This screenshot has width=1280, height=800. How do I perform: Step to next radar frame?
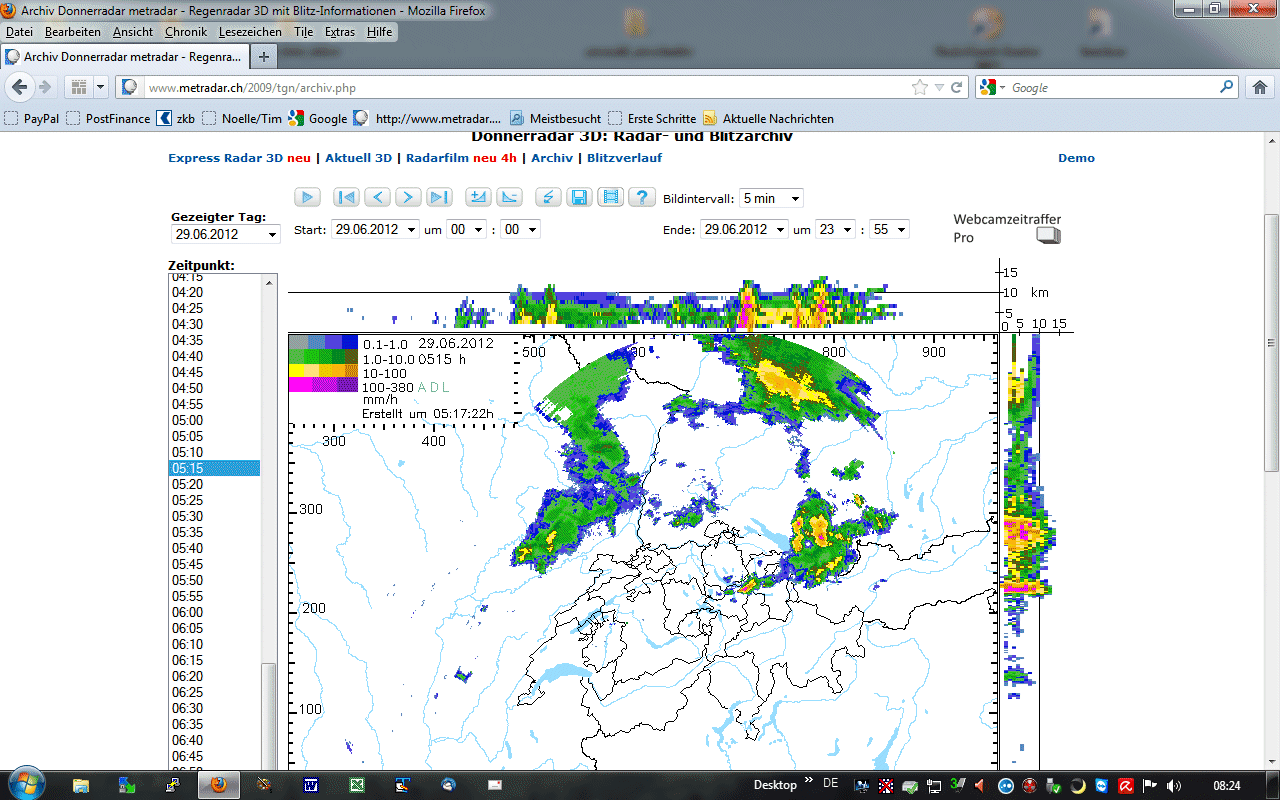click(408, 198)
